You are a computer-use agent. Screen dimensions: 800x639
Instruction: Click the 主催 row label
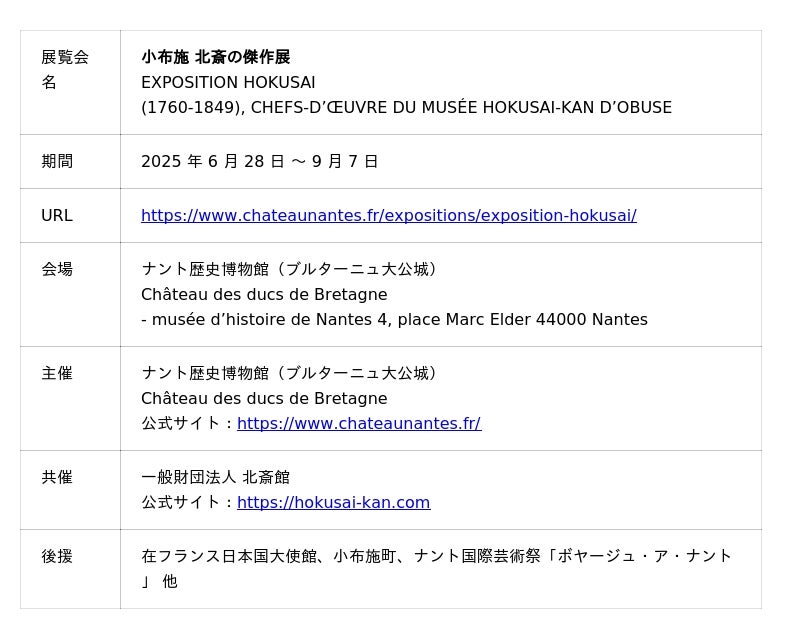(x=56, y=373)
